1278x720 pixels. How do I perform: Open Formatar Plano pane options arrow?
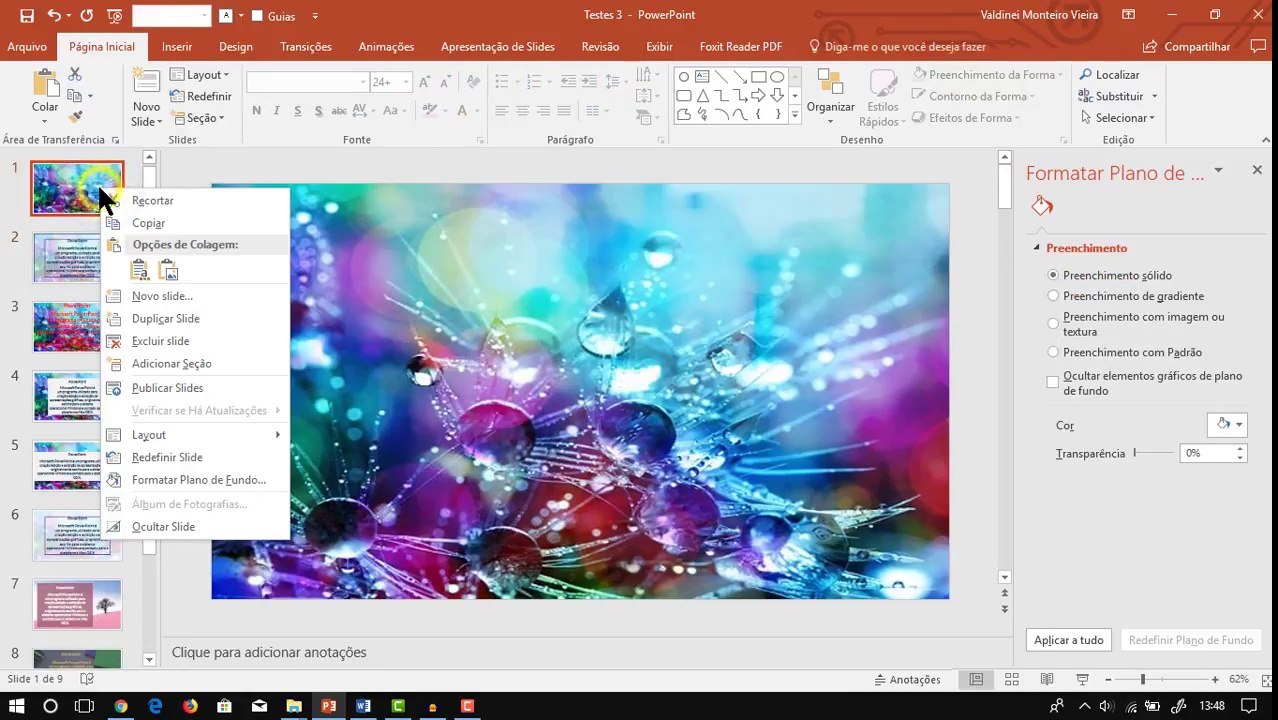1218,172
